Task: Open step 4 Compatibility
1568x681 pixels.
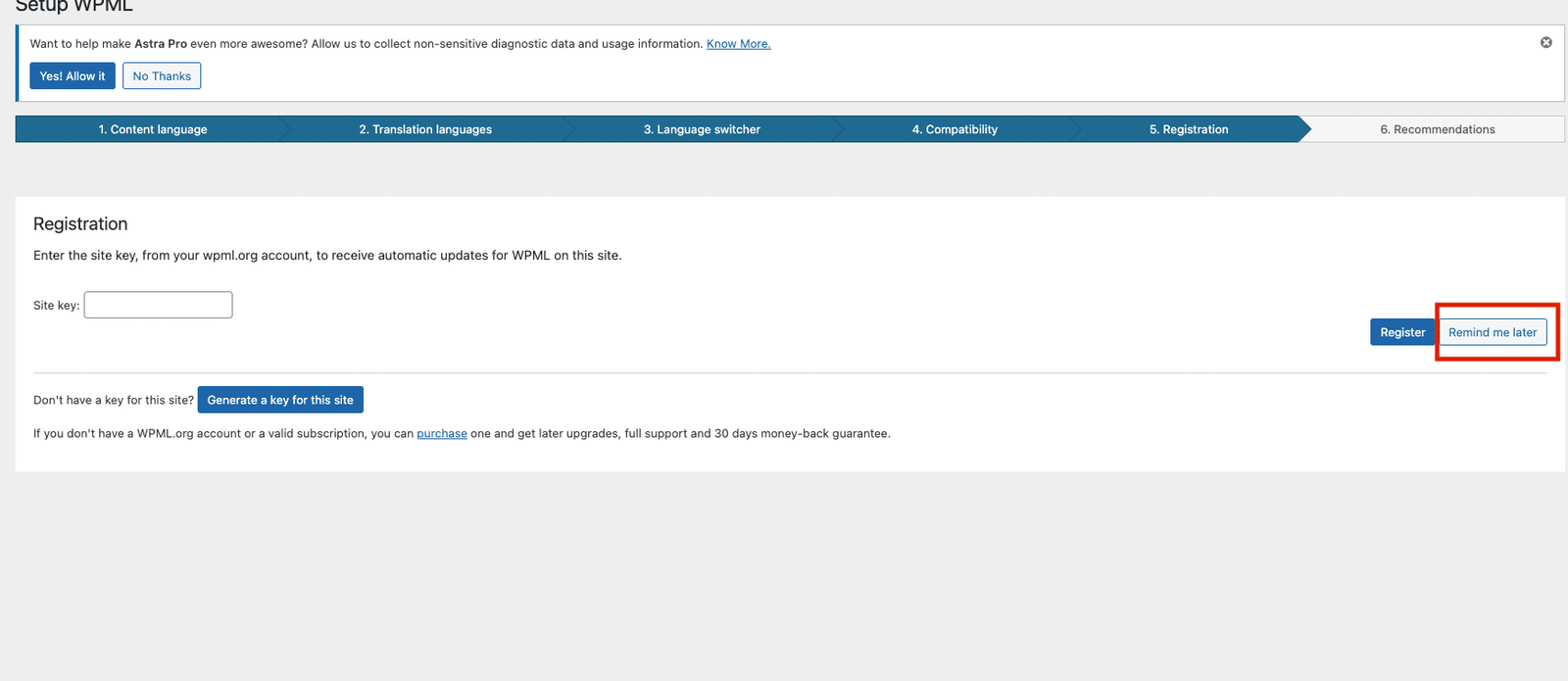Action: click(x=955, y=129)
